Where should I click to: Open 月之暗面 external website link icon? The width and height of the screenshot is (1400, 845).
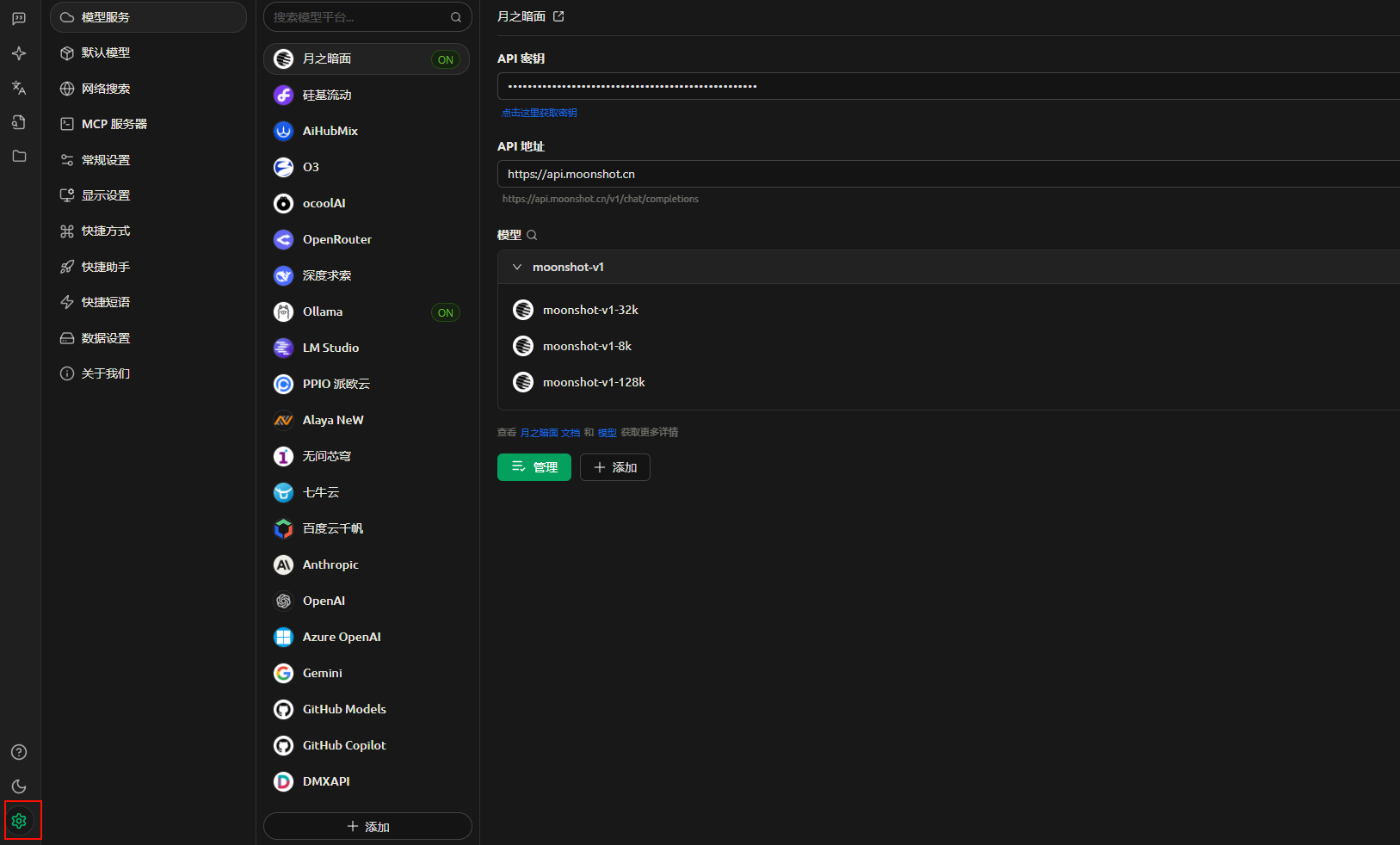coord(558,16)
